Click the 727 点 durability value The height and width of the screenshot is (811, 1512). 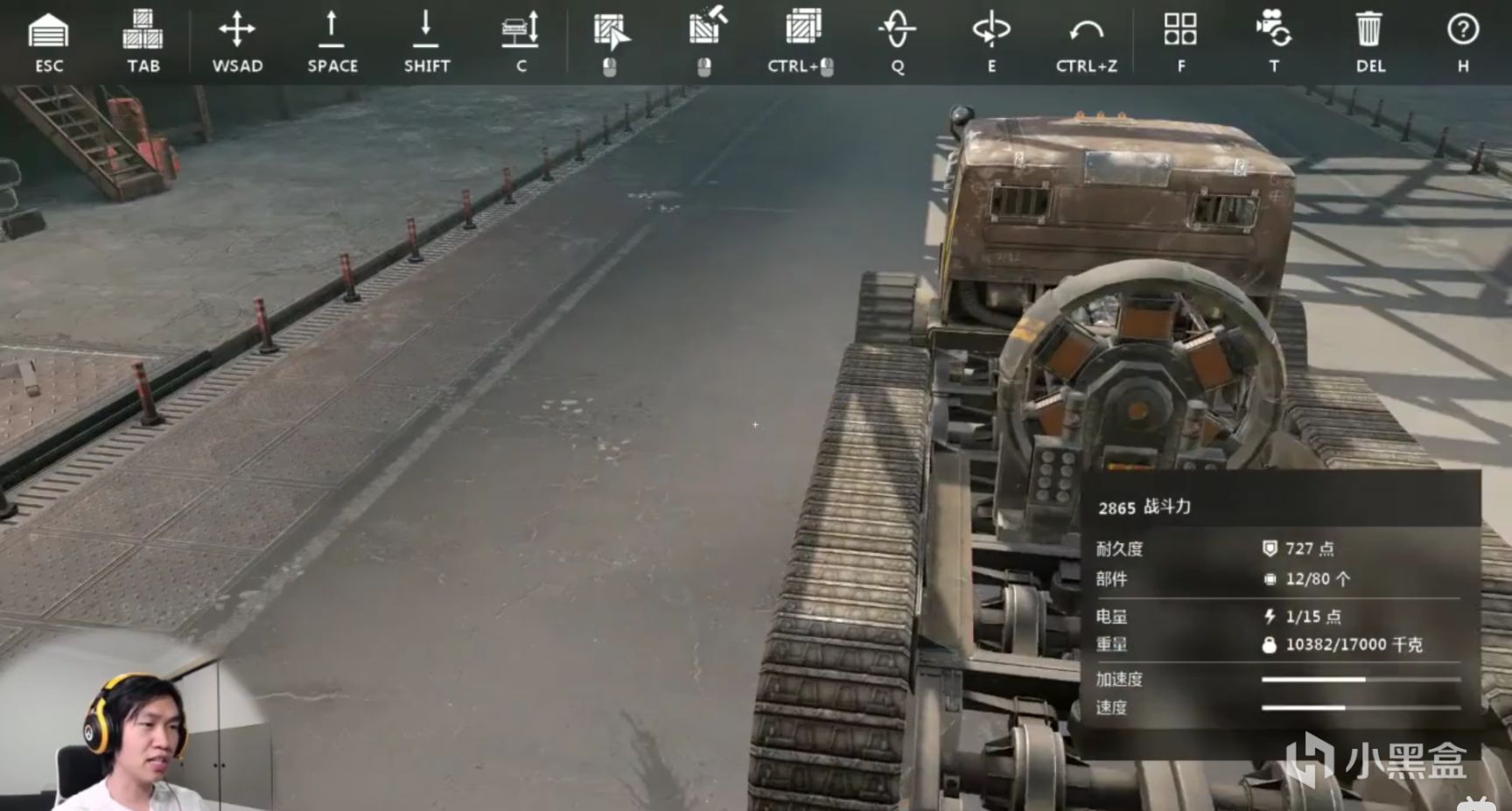tap(1310, 549)
